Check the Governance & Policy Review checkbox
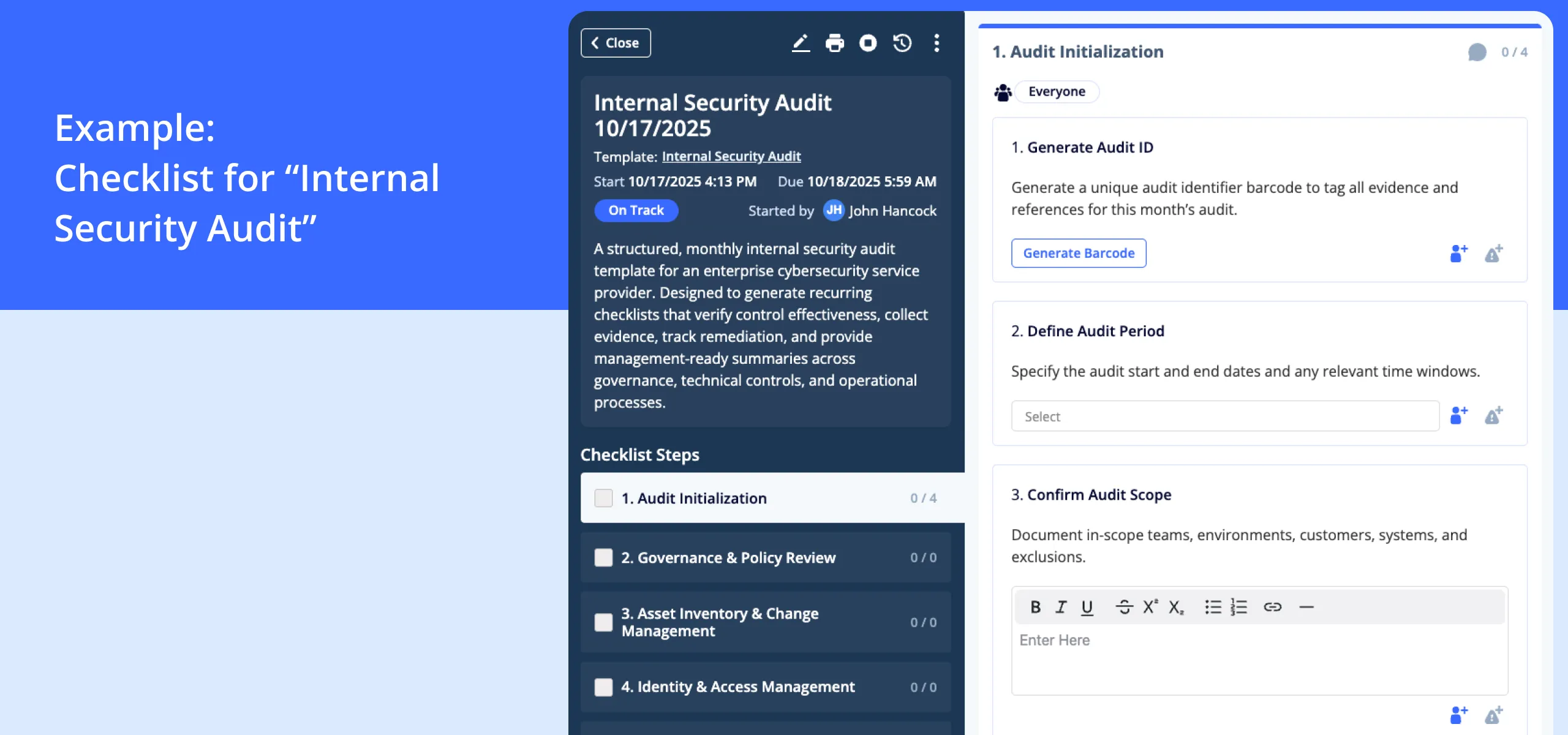 603,557
